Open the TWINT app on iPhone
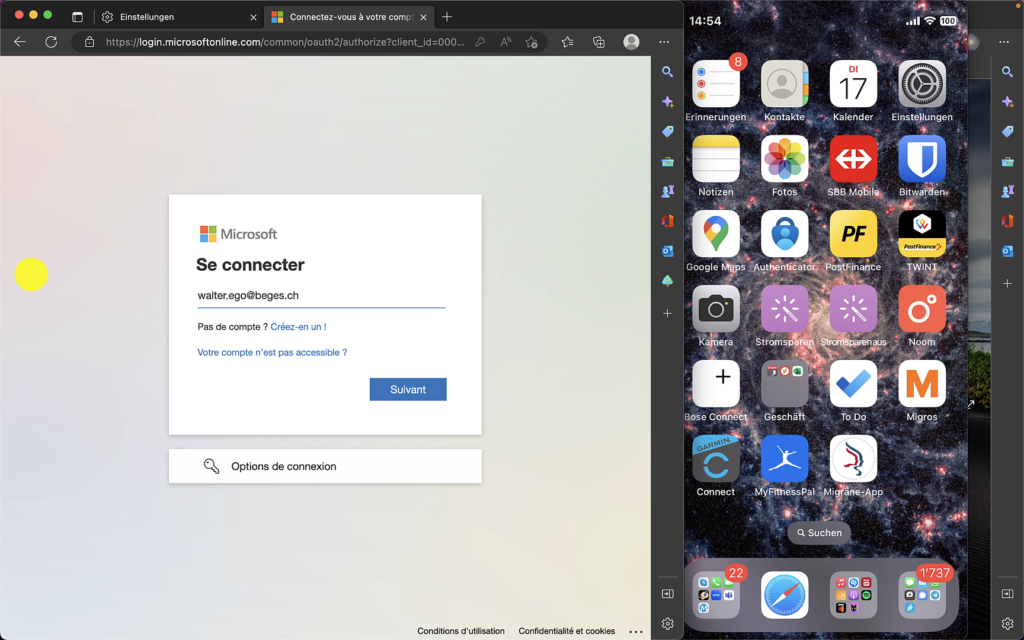 point(921,235)
